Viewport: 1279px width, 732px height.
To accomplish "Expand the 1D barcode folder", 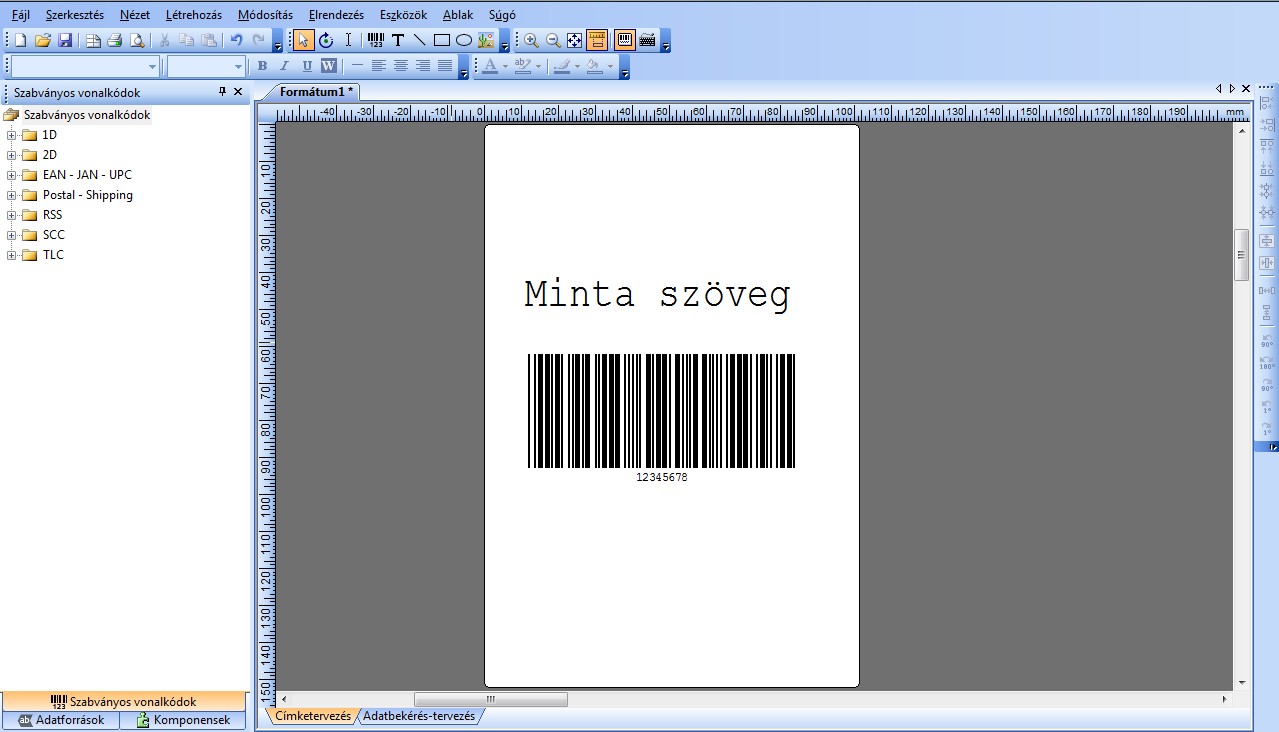I will pos(12,135).
